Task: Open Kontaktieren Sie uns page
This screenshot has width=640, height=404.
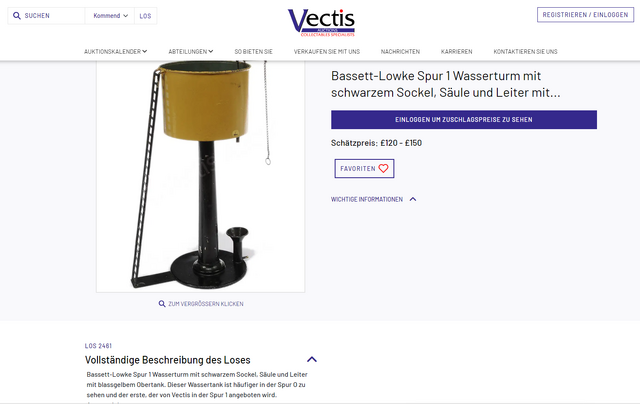Action: 525,51
